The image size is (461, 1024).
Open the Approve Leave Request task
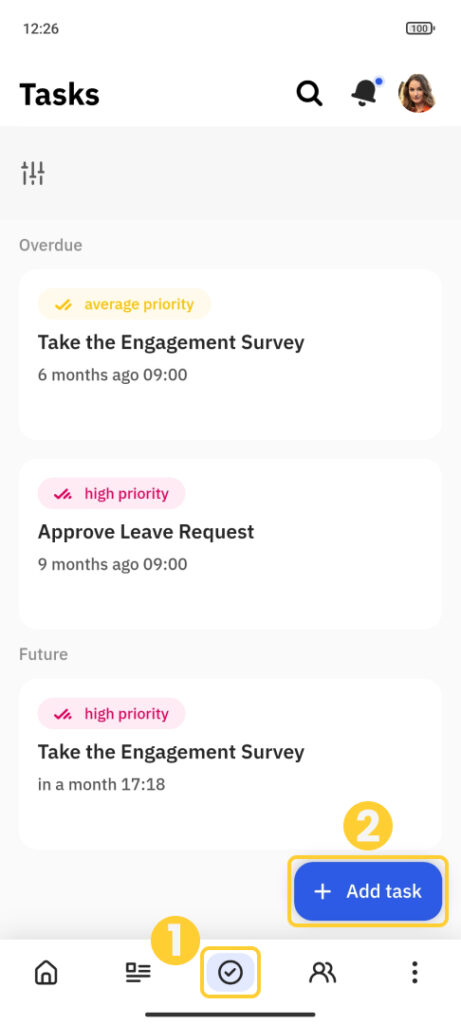tap(230, 544)
